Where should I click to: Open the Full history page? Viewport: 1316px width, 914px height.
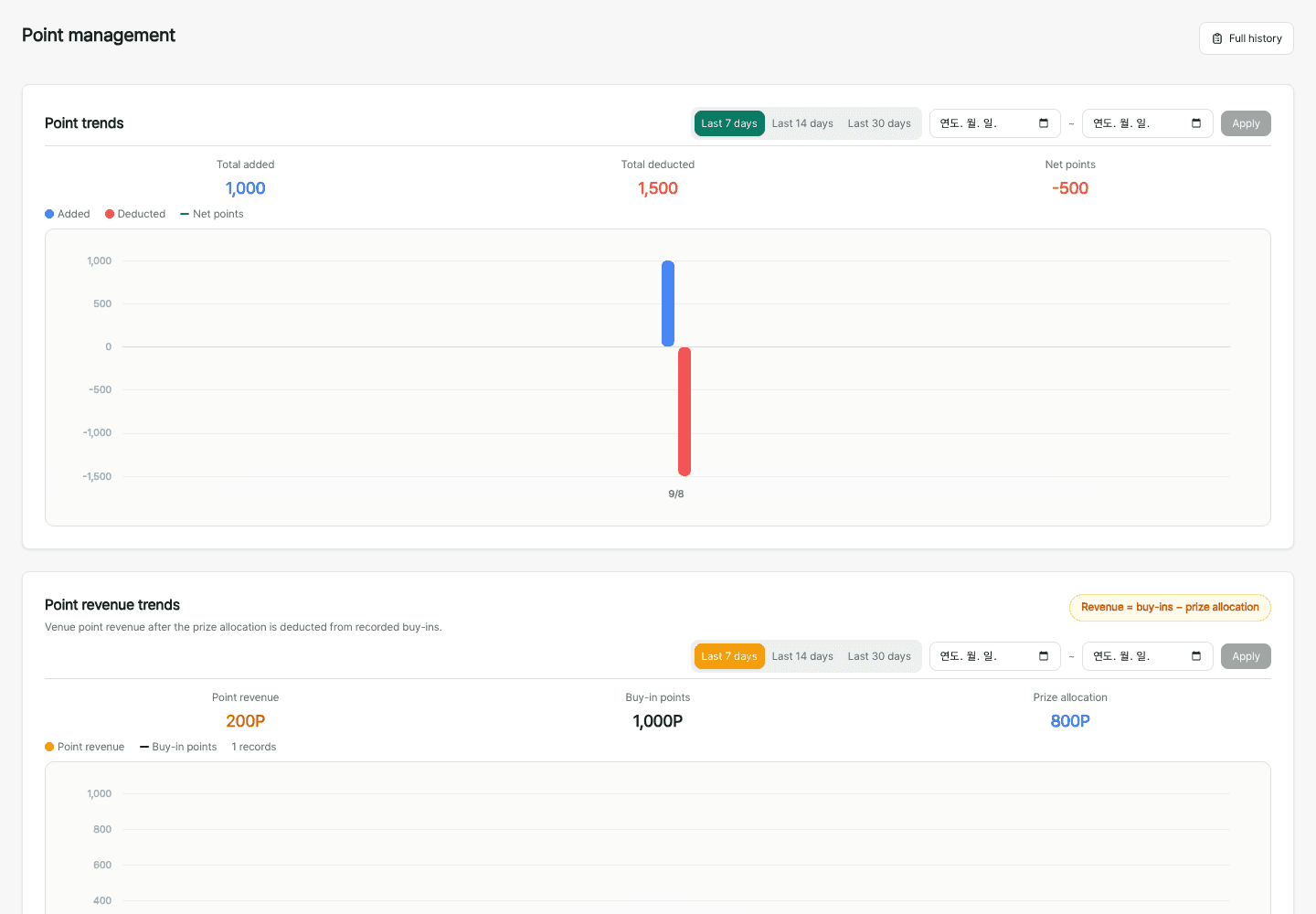click(1246, 38)
